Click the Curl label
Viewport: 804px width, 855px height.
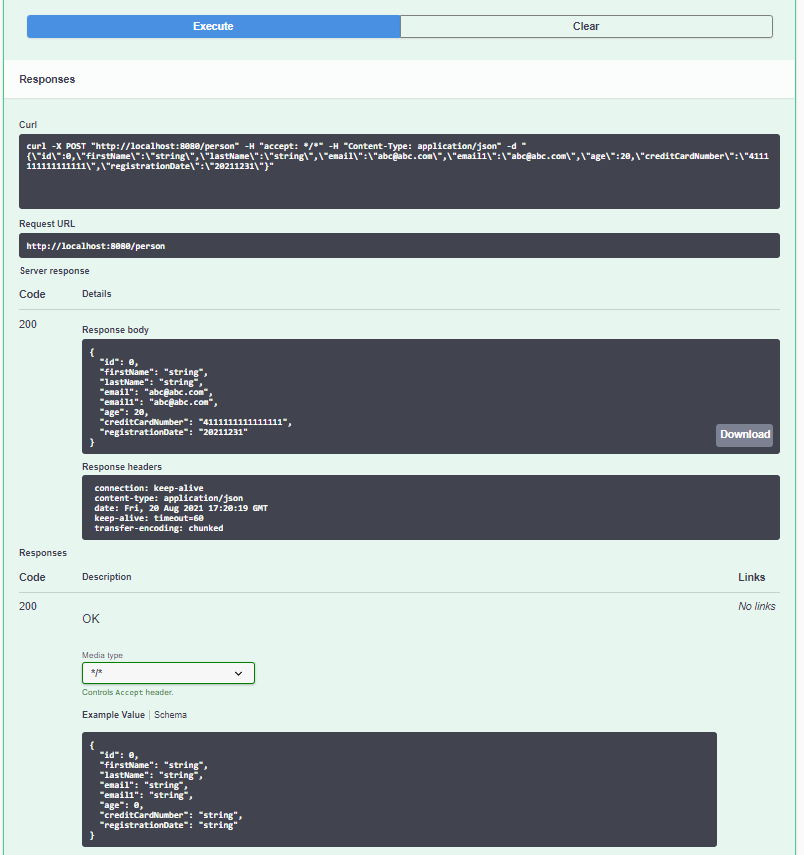(28, 125)
